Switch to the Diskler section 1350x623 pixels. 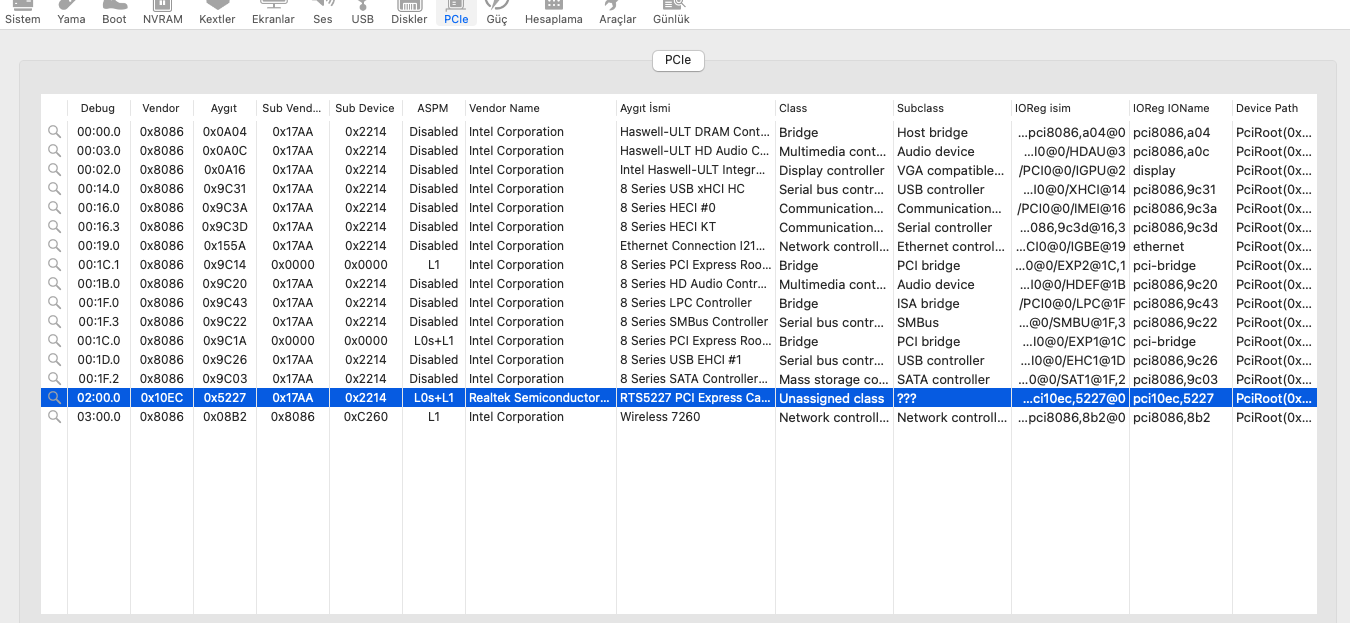click(x=409, y=13)
